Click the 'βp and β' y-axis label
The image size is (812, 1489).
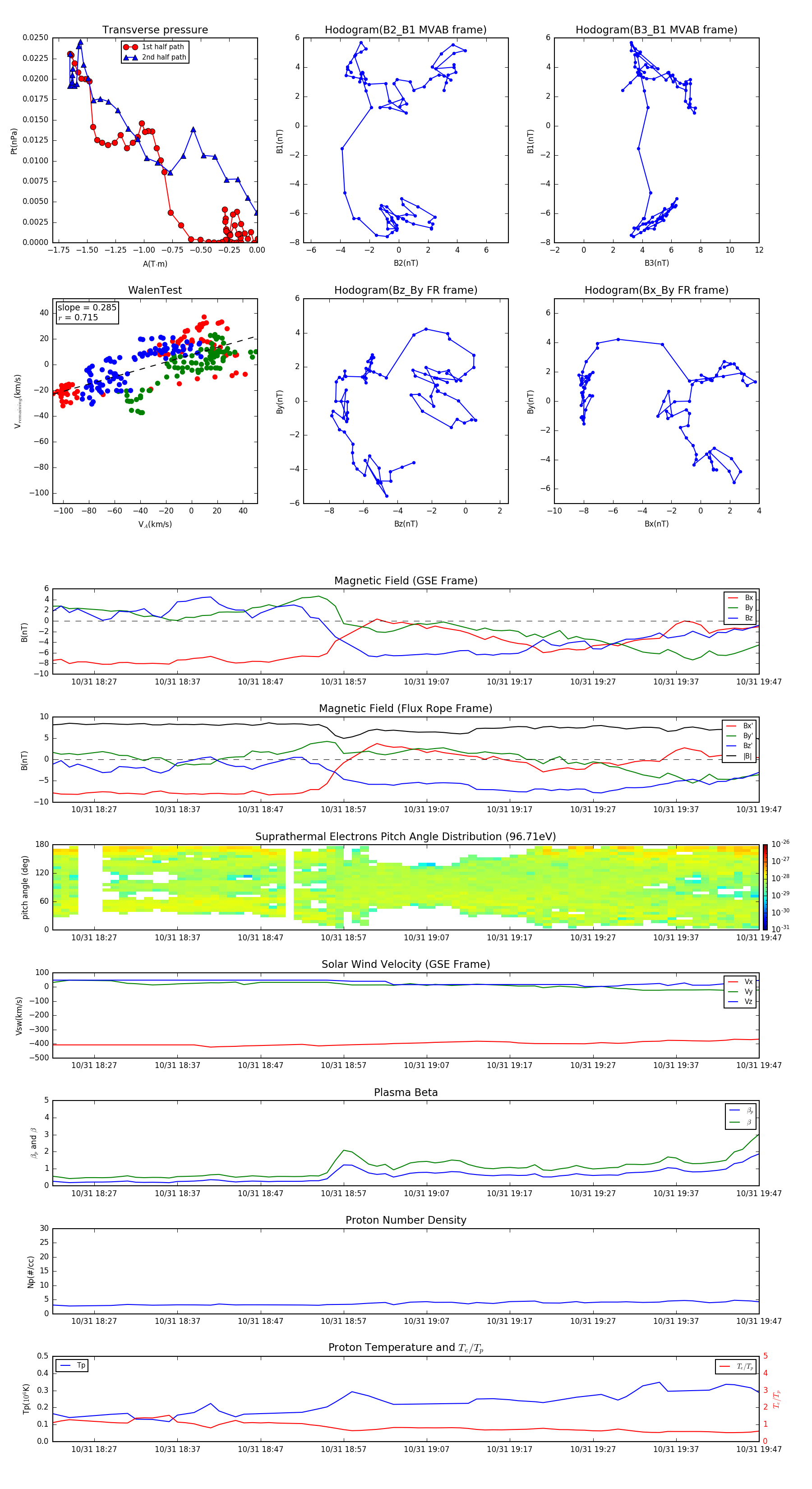33,1143
